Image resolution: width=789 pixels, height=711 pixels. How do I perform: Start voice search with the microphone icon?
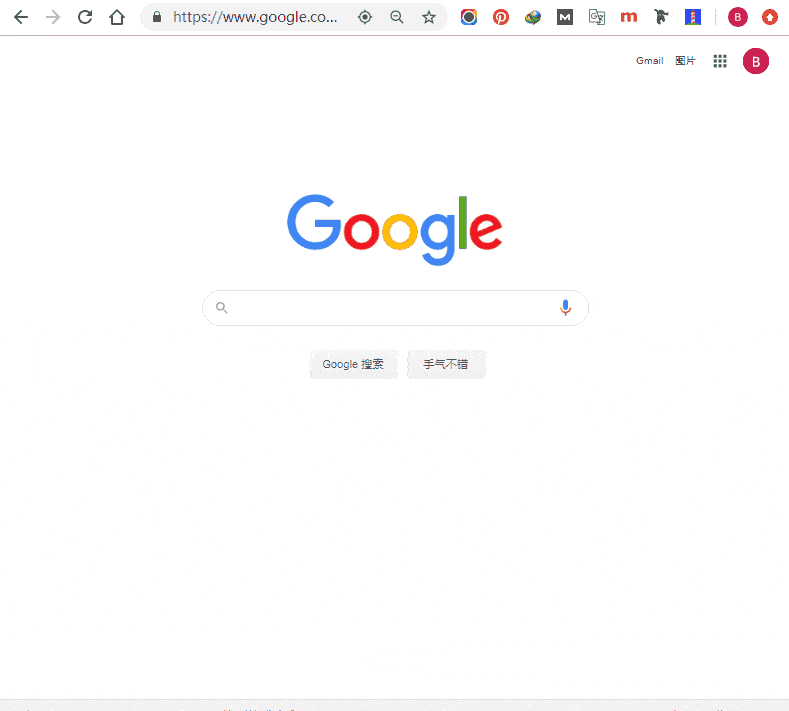[566, 307]
